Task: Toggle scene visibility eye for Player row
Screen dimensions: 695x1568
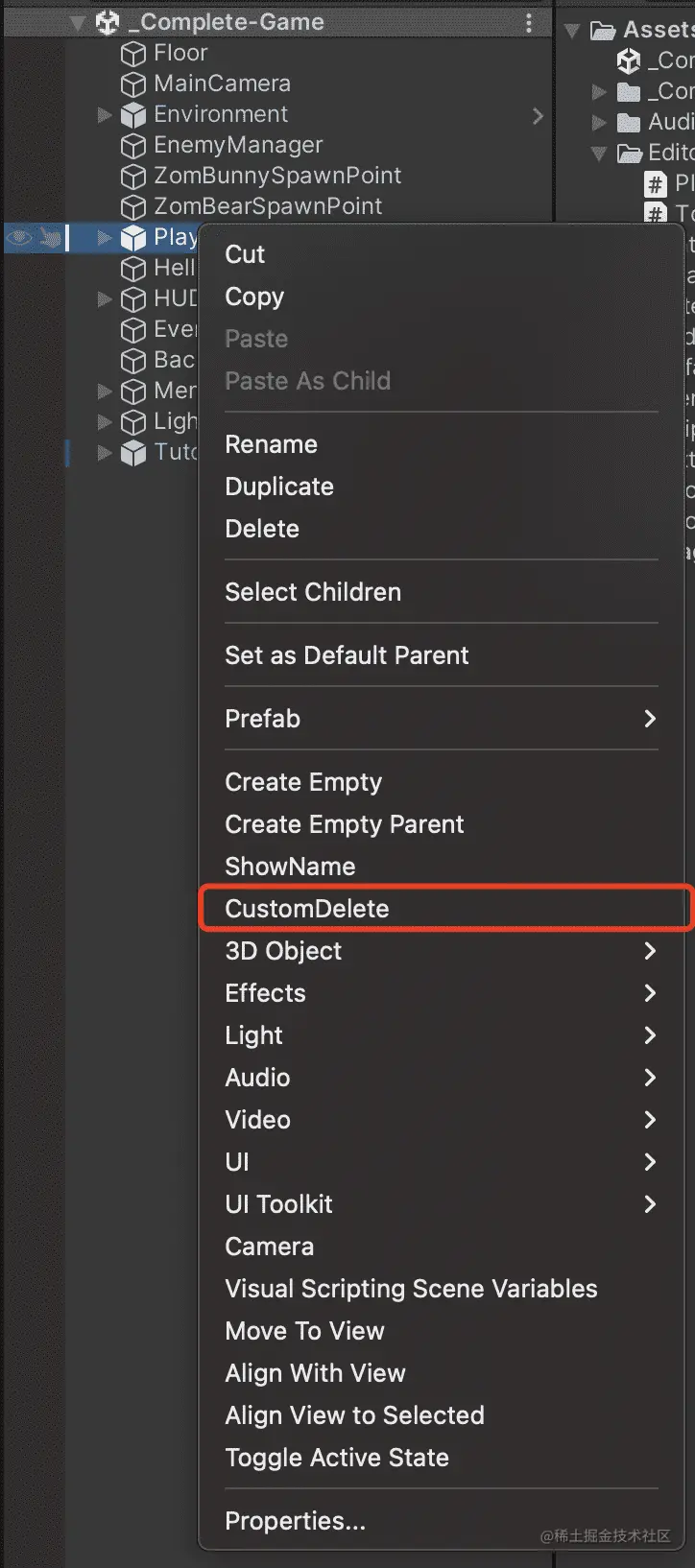Action: coord(20,237)
